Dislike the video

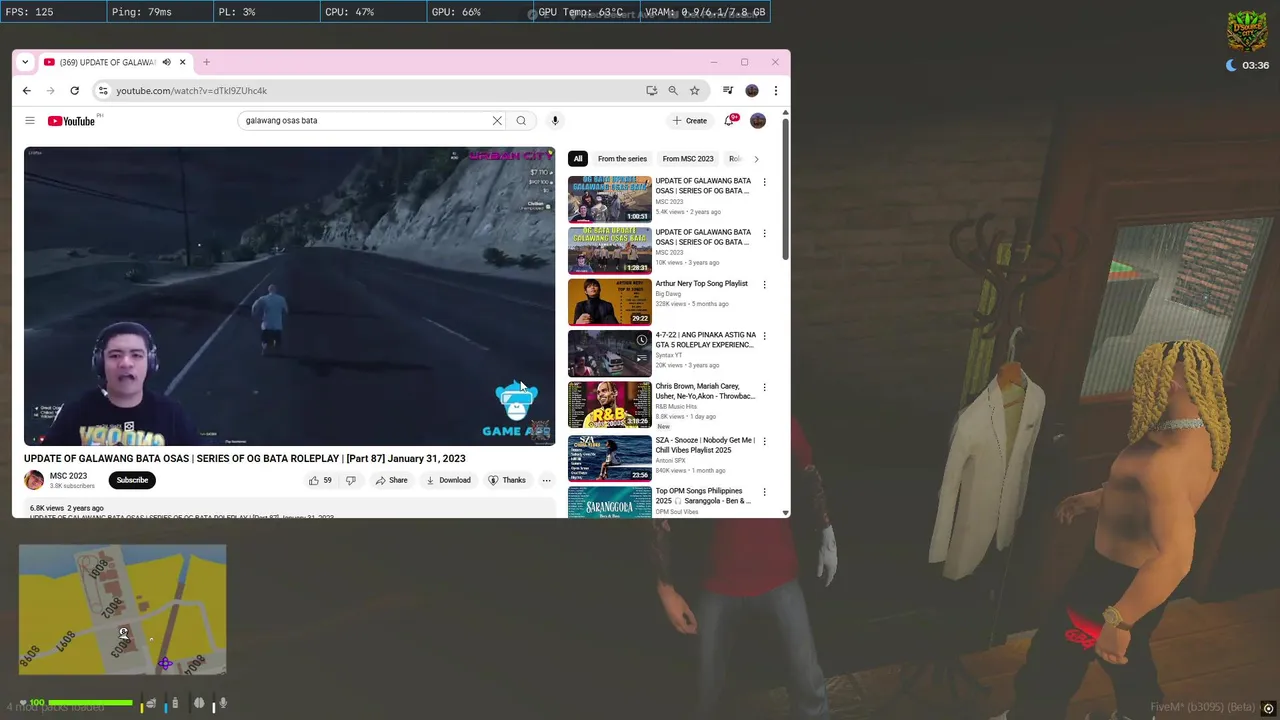(350, 480)
